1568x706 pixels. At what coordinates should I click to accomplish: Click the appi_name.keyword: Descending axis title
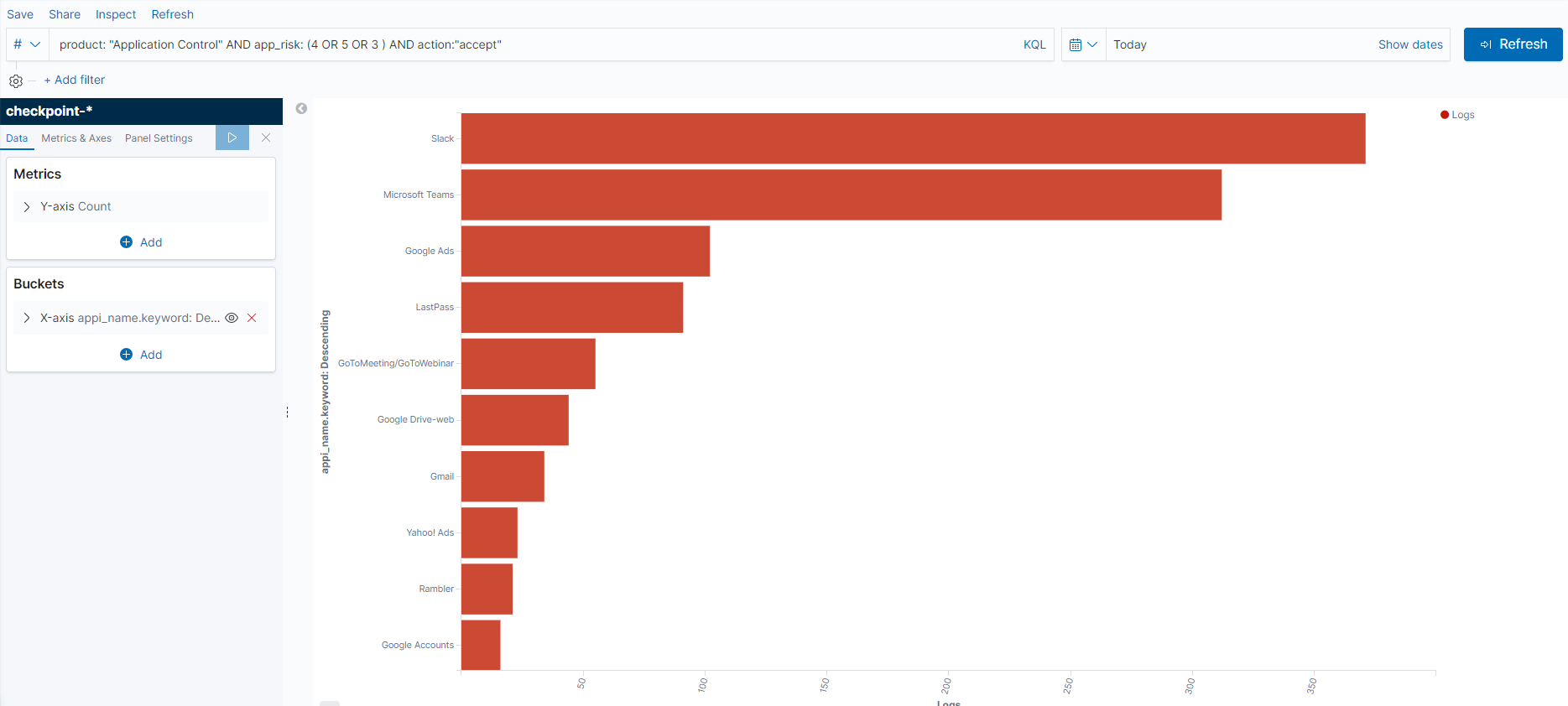[326, 392]
